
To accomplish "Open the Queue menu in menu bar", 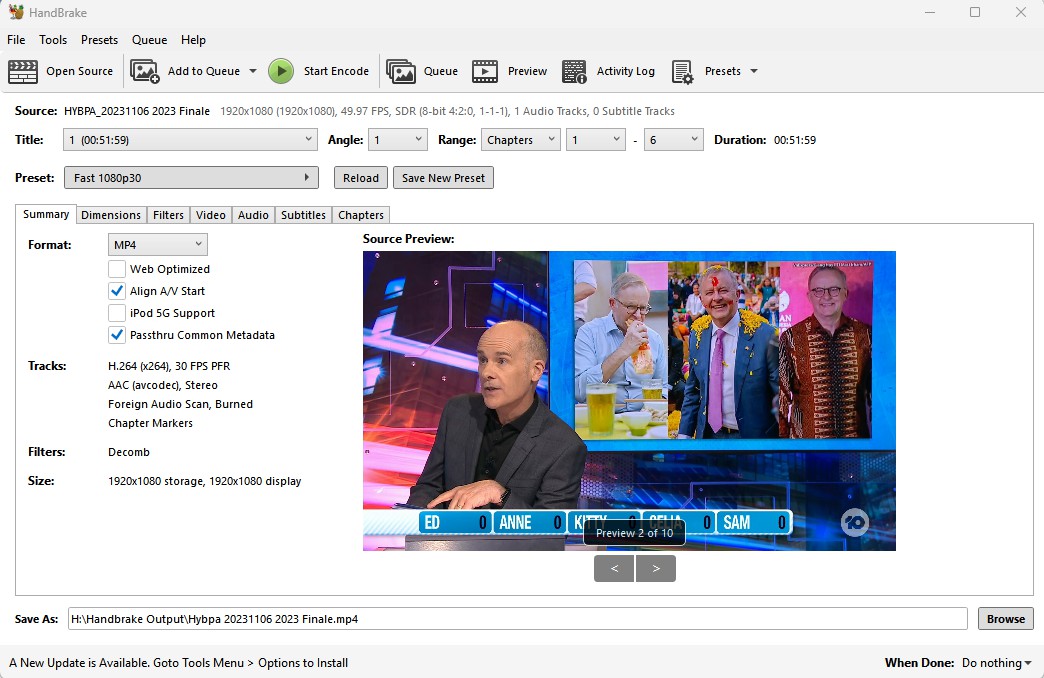I will pos(149,40).
